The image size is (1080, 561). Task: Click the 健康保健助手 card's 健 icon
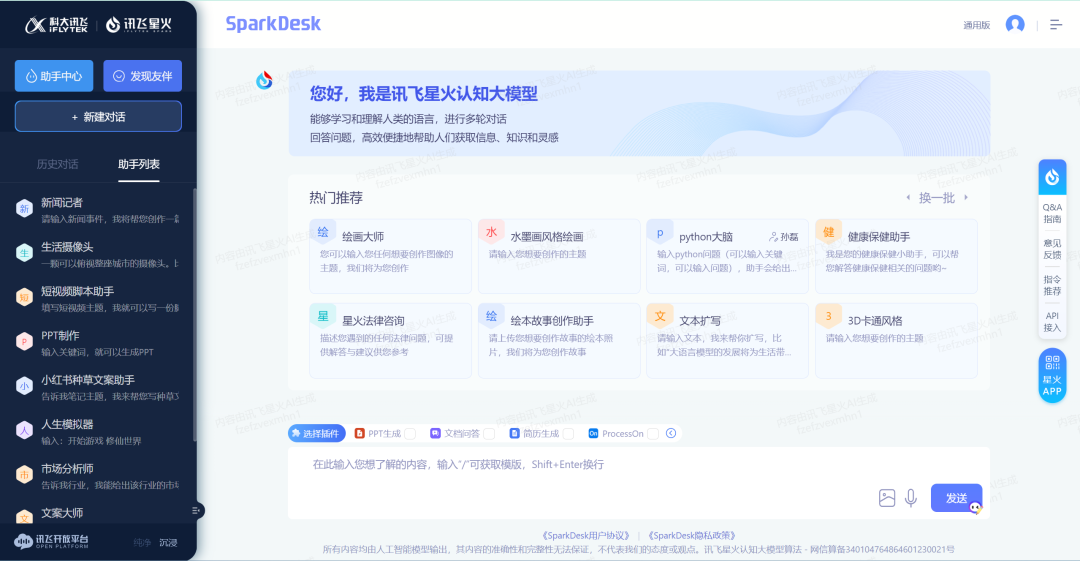click(x=829, y=232)
